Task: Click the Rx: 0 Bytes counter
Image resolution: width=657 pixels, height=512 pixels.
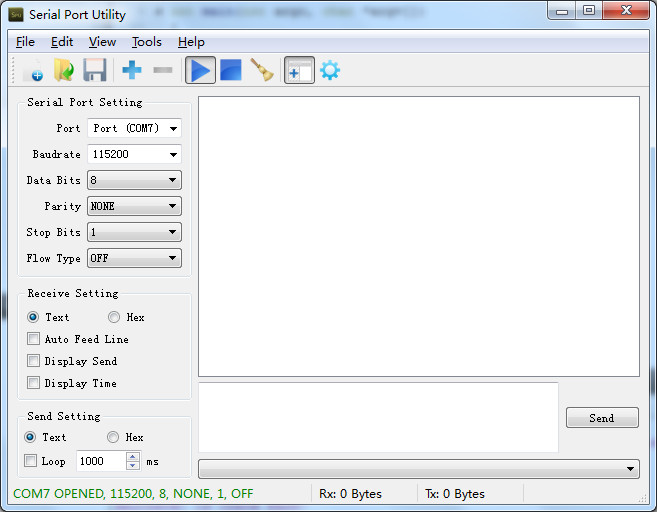Action: point(350,494)
